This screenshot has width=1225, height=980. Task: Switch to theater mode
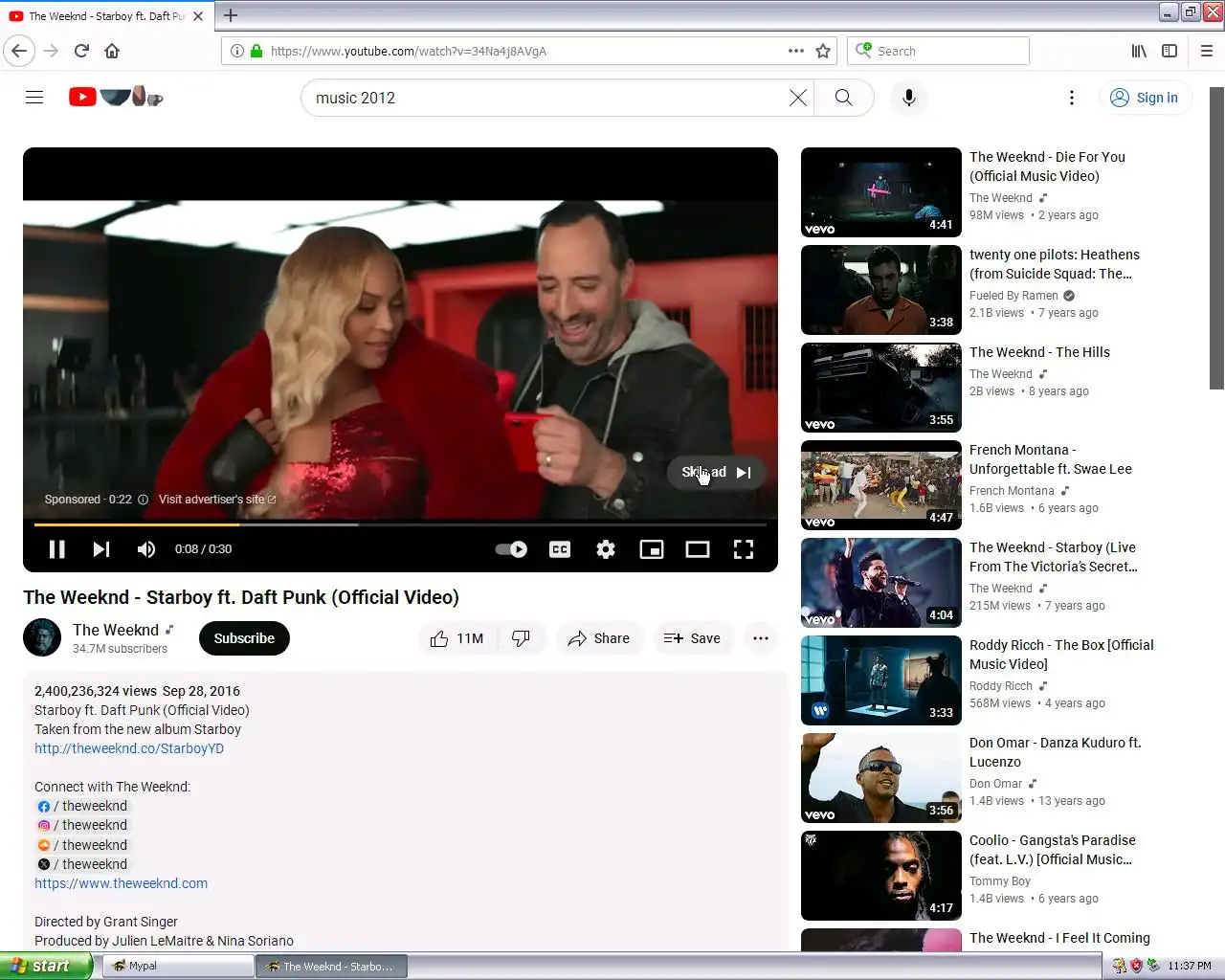tap(698, 549)
